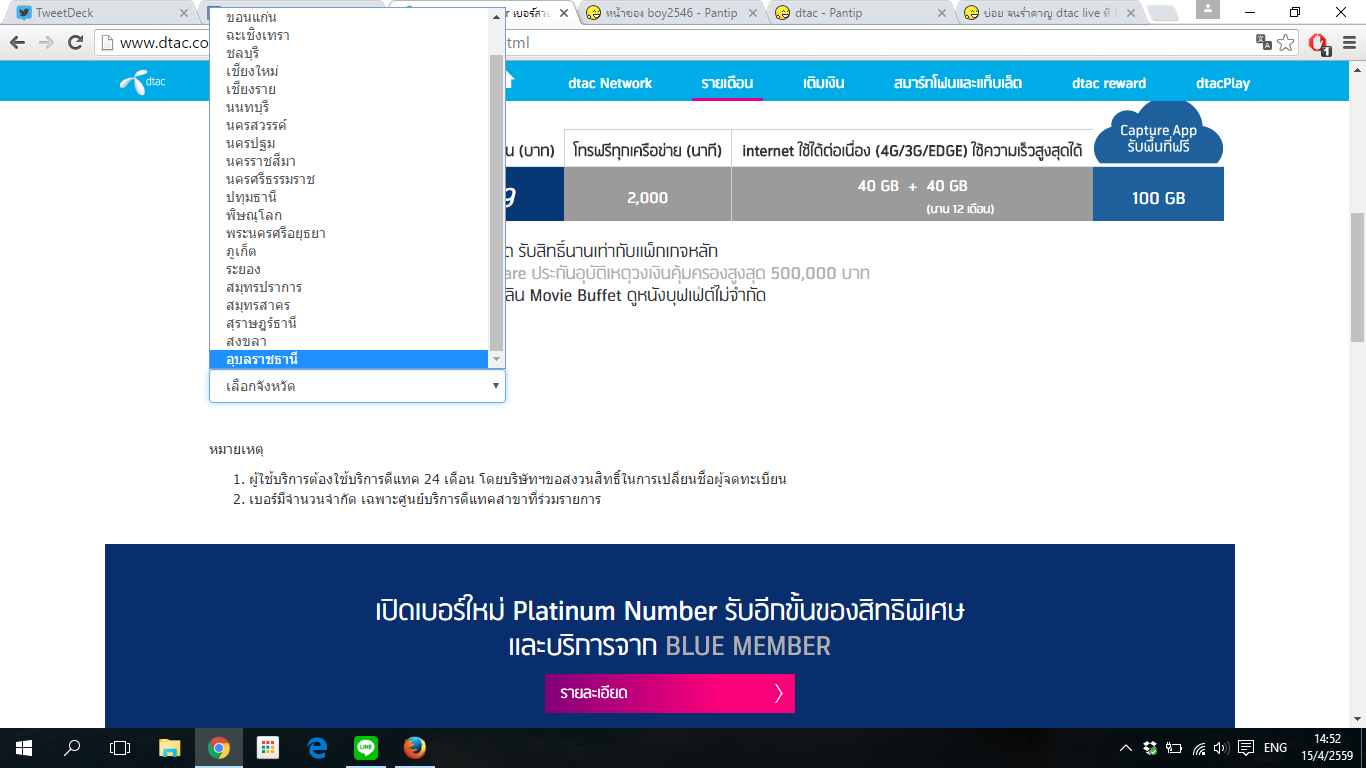The image size is (1366, 768).
Task: Open the dtac Network menu
Action: click(610, 83)
